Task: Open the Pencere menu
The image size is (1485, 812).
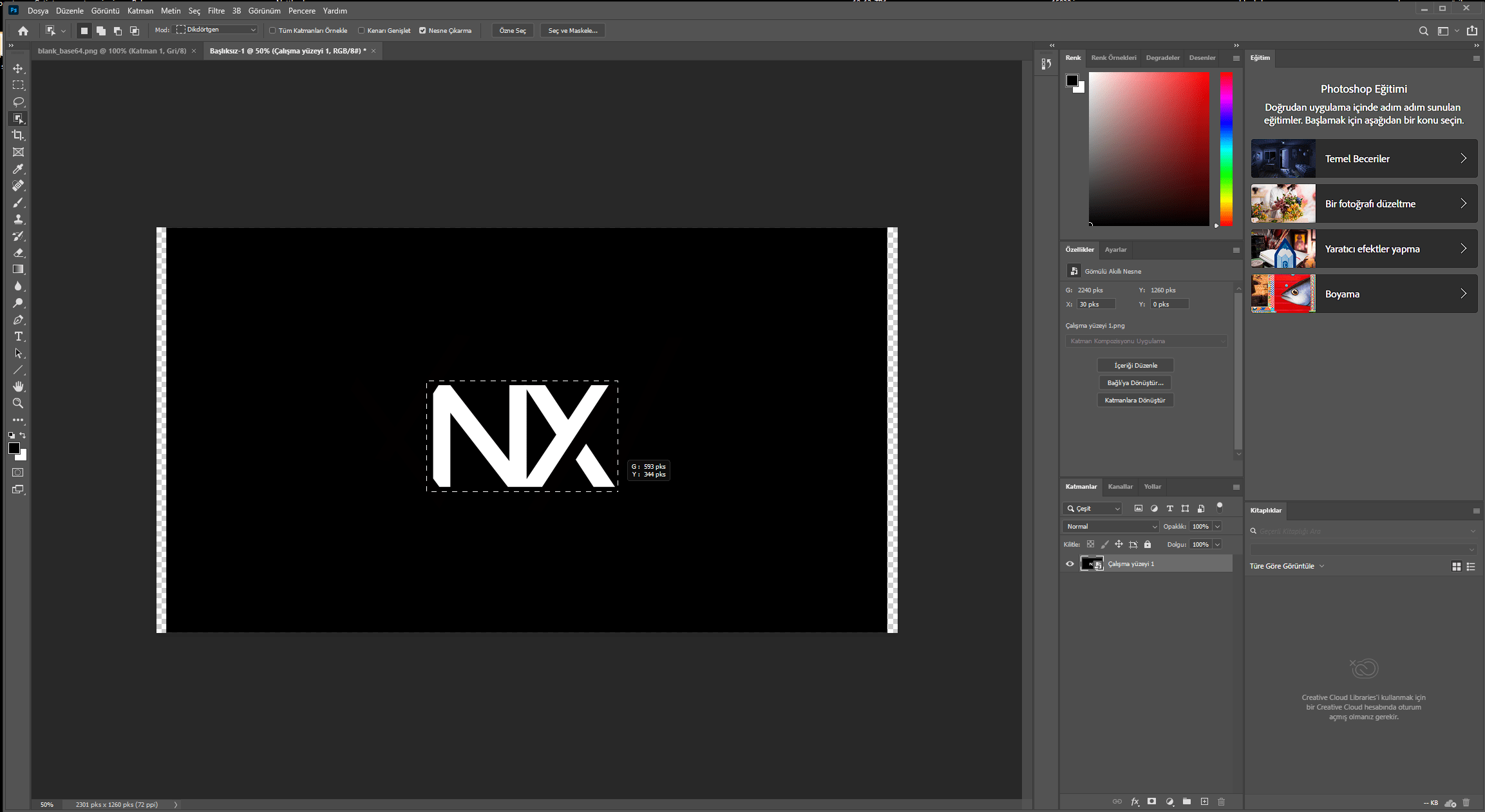Action: coord(302,11)
